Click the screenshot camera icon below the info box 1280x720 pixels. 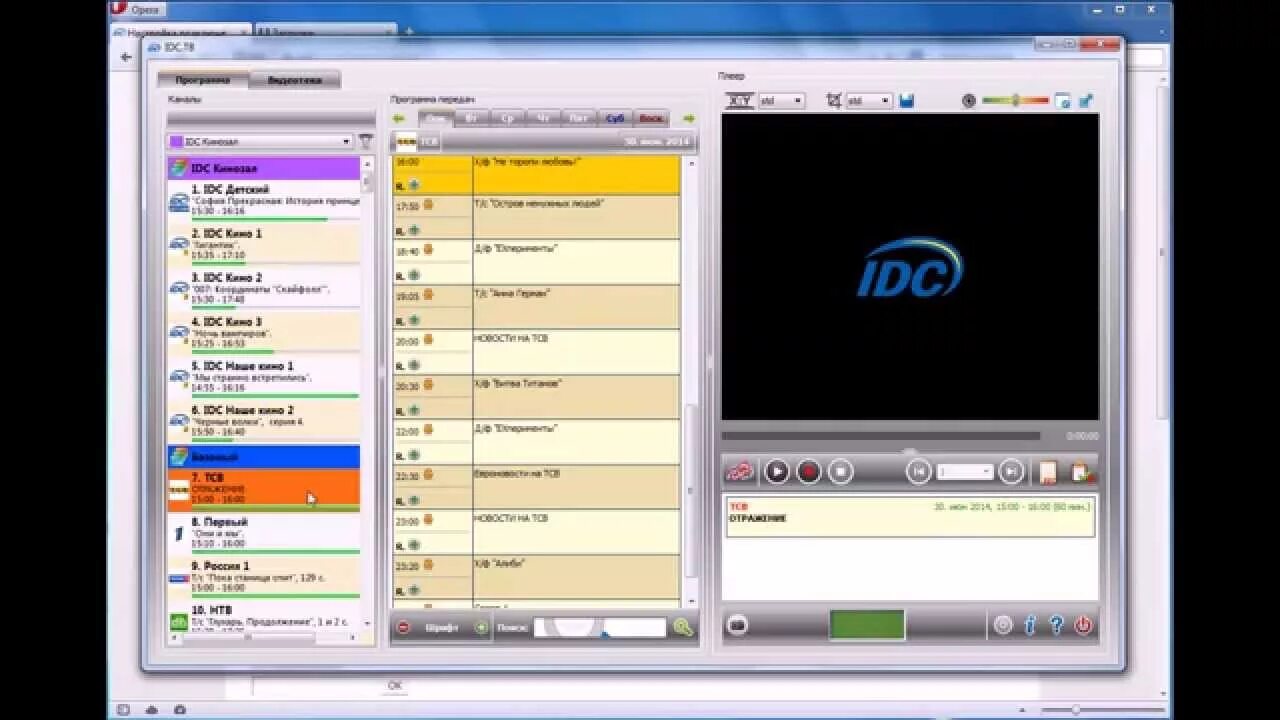[738, 626]
